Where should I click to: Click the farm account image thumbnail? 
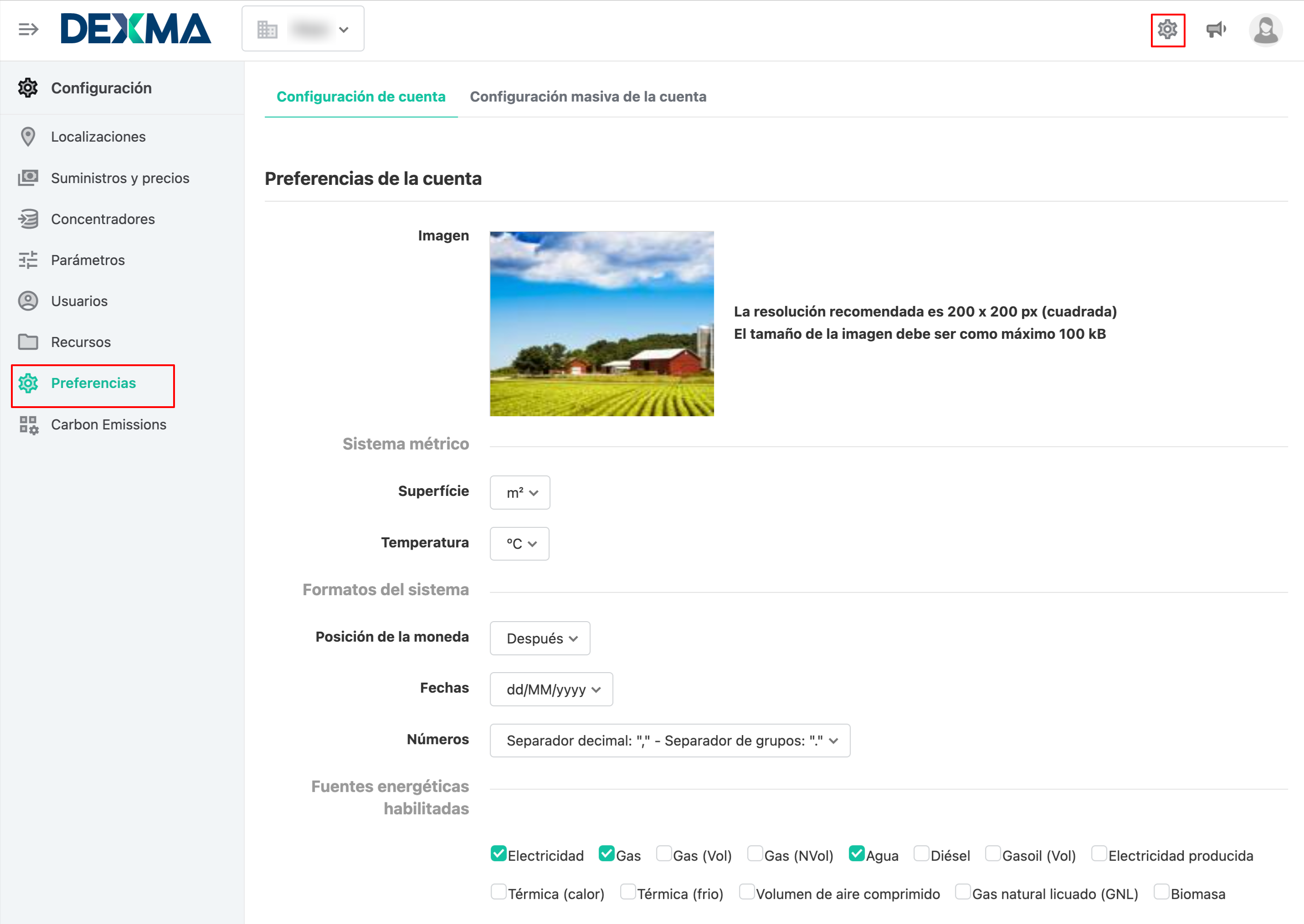pyautogui.click(x=601, y=323)
